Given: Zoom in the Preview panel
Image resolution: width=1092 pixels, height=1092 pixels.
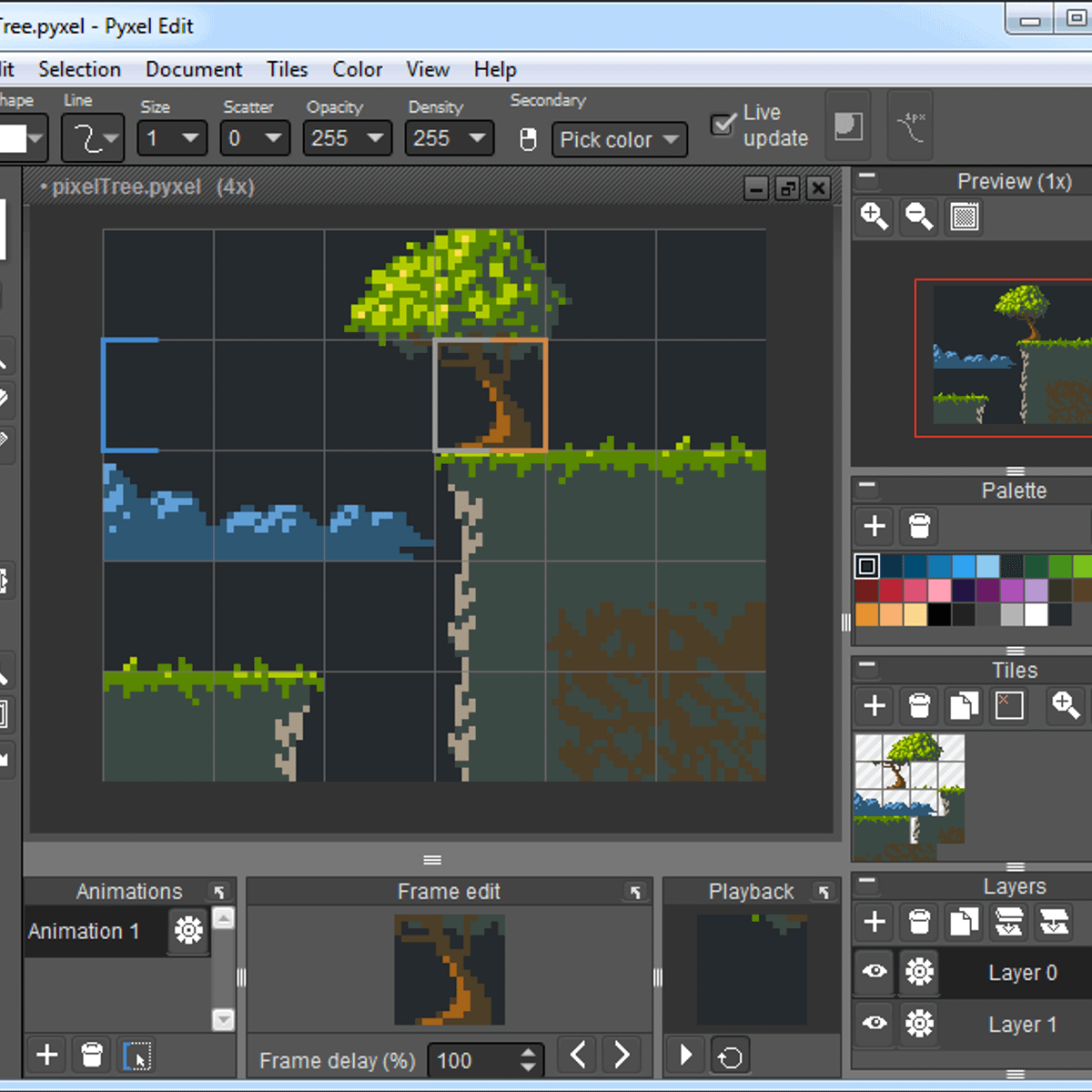Looking at the screenshot, I should [x=875, y=217].
